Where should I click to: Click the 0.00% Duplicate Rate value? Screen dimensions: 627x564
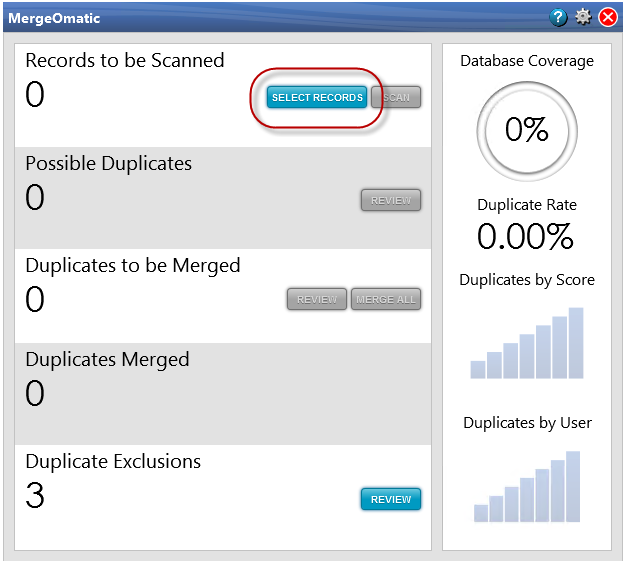coord(525,236)
